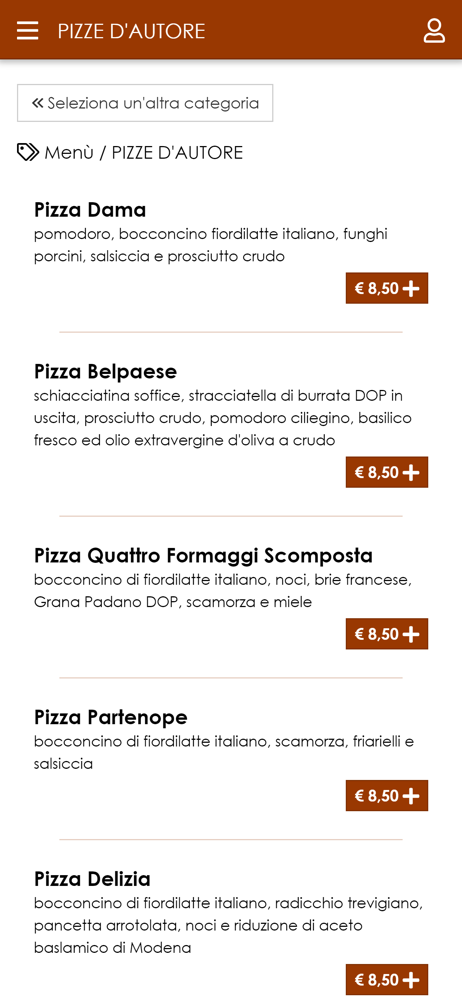This screenshot has width=462, height=1000.
Task: Add Pizza Delizia with plus icon
Action: pyautogui.click(x=412, y=980)
